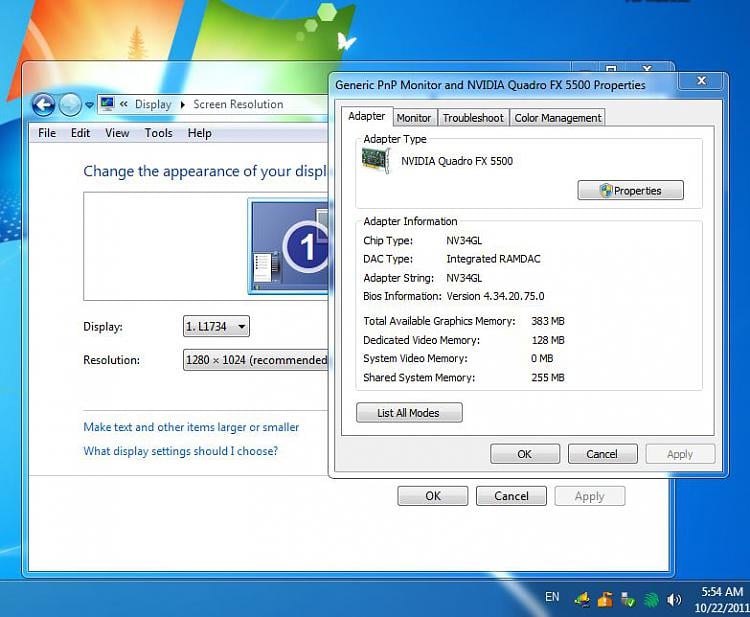Click the 383 MB total graphics memory value
750x617 pixels.
point(548,321)
